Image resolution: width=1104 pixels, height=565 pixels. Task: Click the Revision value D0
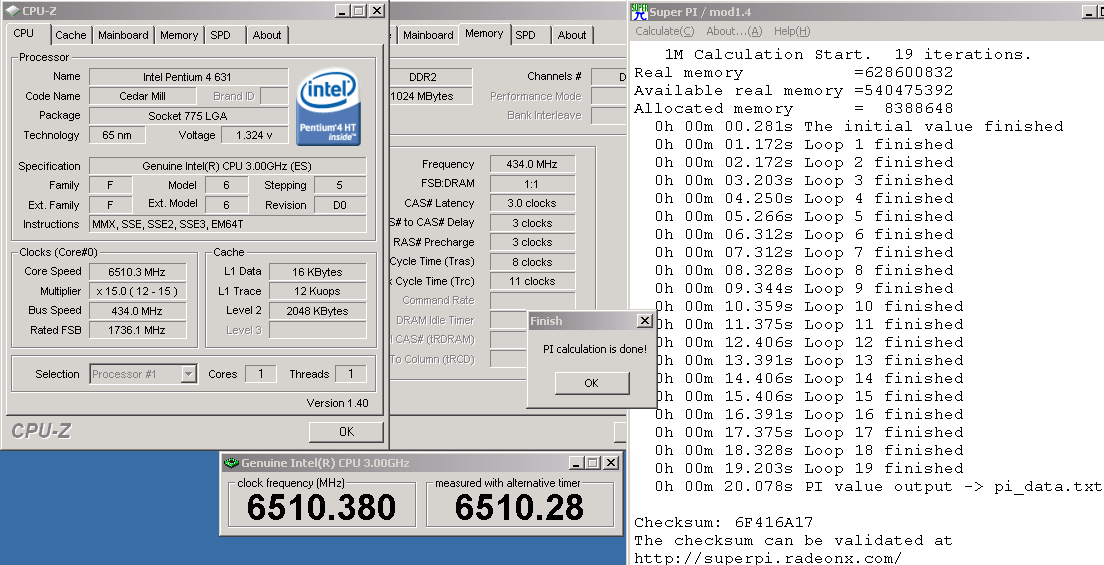click(340, 205)
